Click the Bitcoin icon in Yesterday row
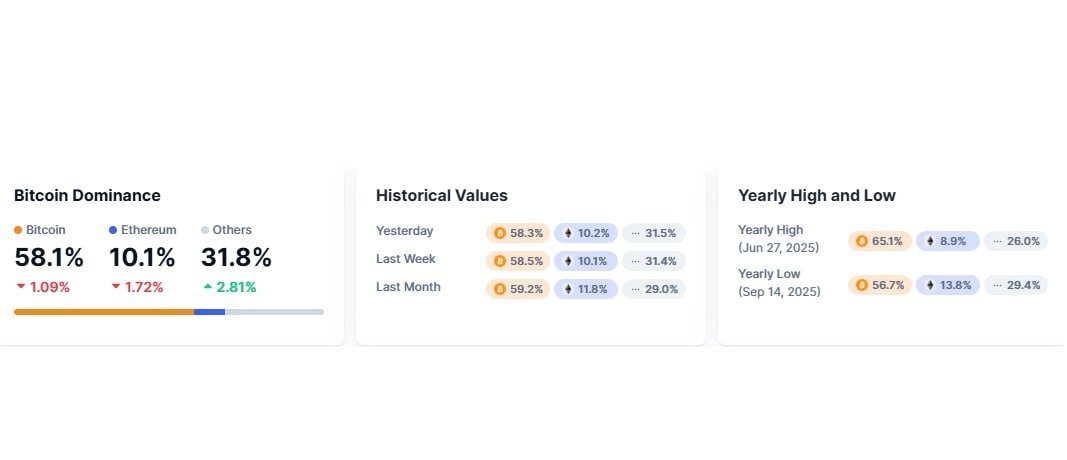This screenshot has width=1067, height=460. (500, 233)
